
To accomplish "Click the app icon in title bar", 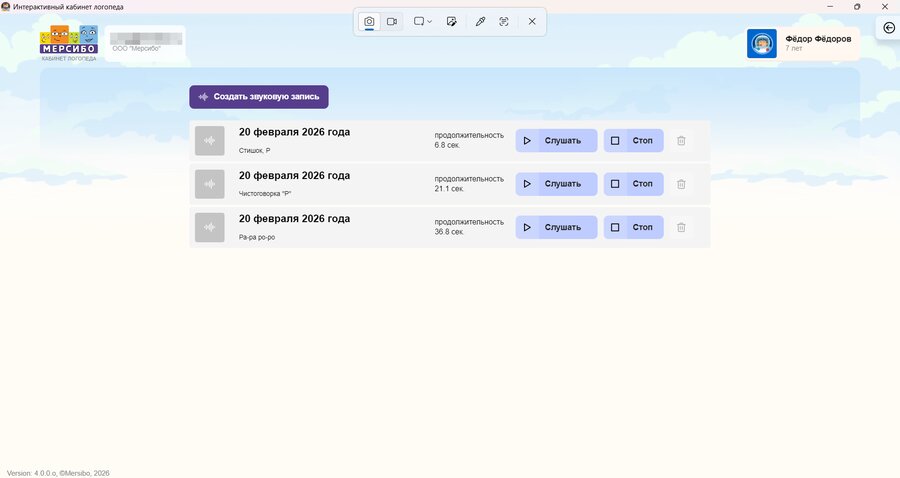I will (6, 6).
